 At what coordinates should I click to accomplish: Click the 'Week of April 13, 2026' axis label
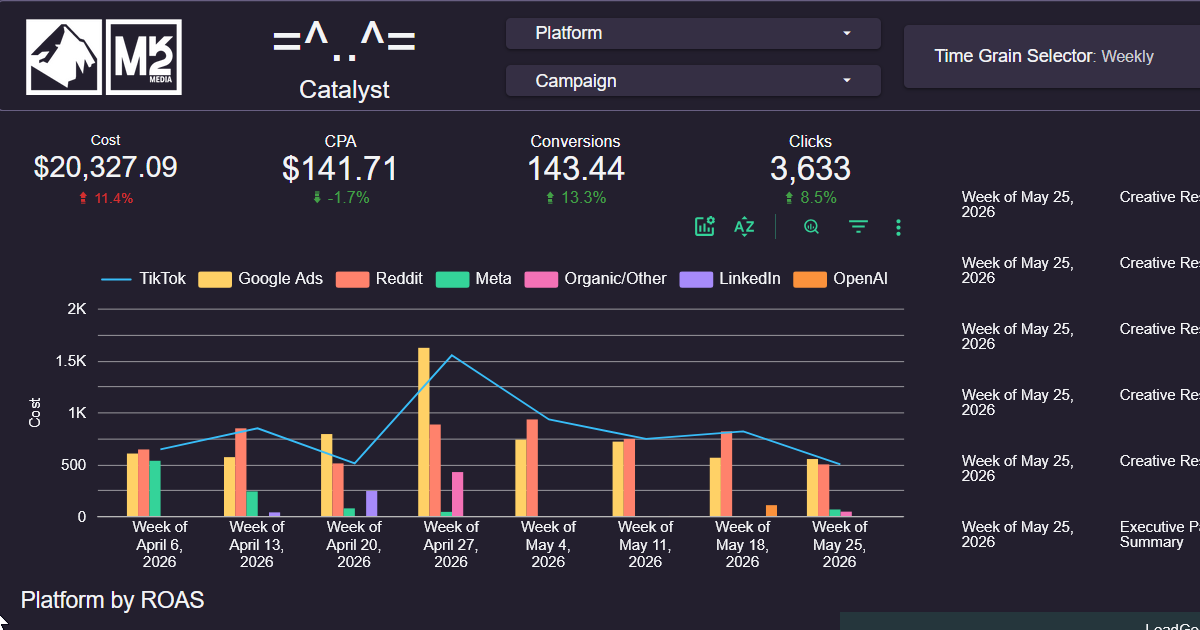click(x=257, y=544)
